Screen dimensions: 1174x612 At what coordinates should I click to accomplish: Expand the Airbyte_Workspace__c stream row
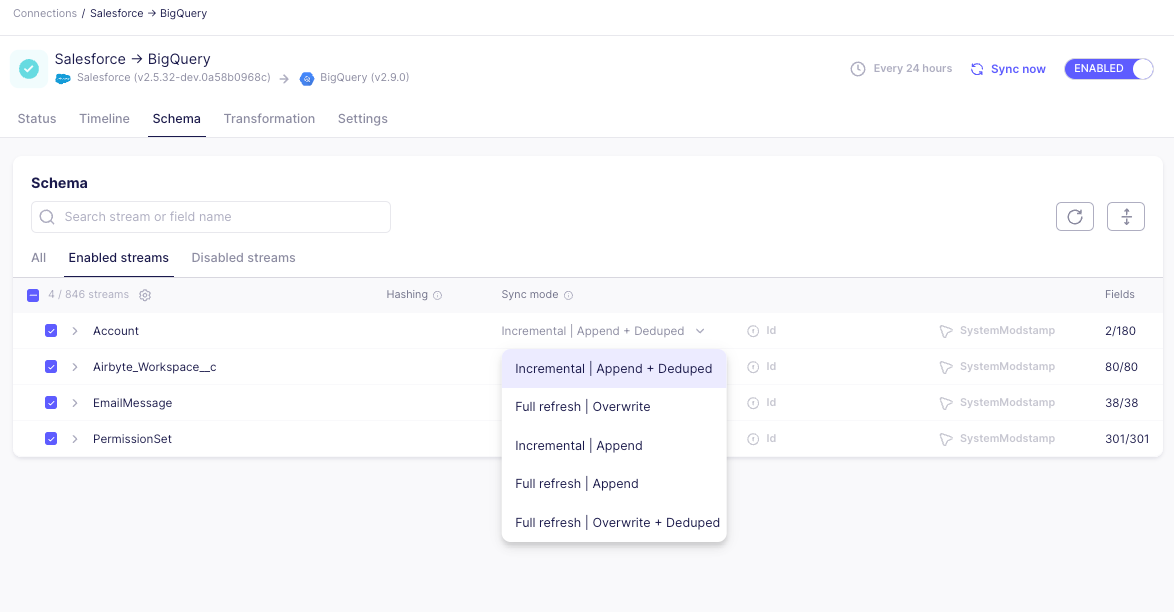point(75,366)
